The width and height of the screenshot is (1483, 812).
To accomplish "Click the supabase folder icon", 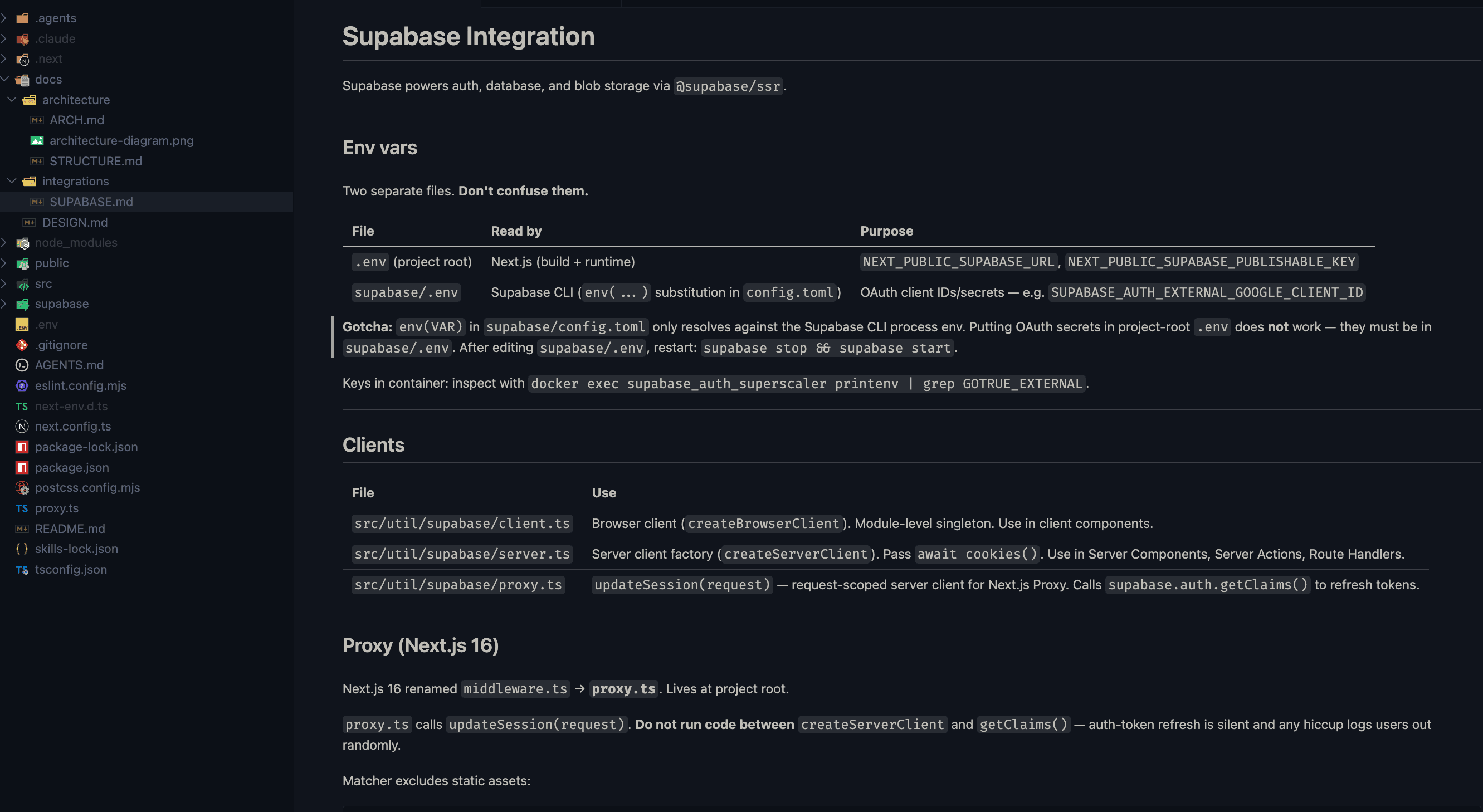I will click(x=22, y=305).
